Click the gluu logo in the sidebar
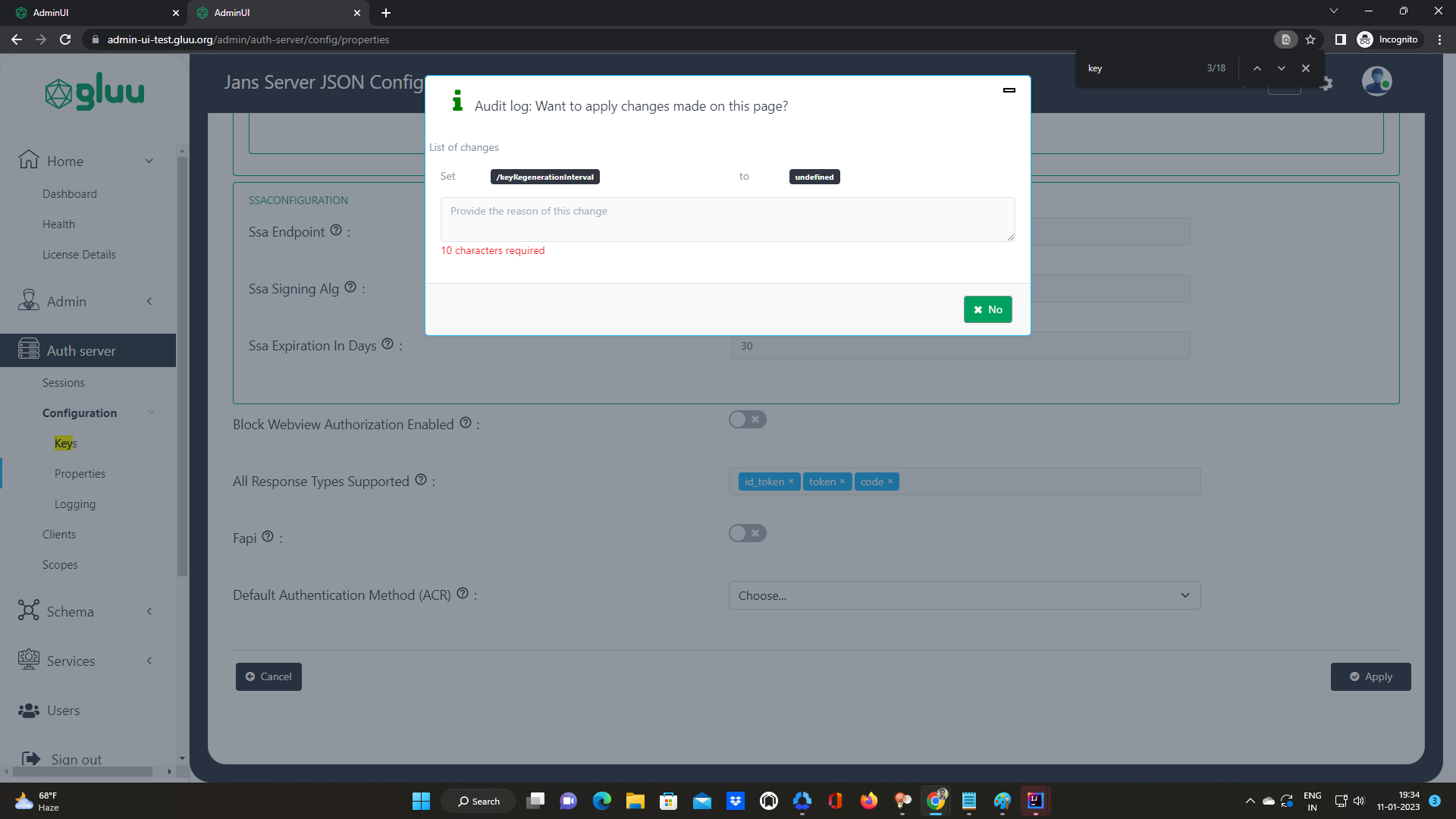 pos(94,91)
